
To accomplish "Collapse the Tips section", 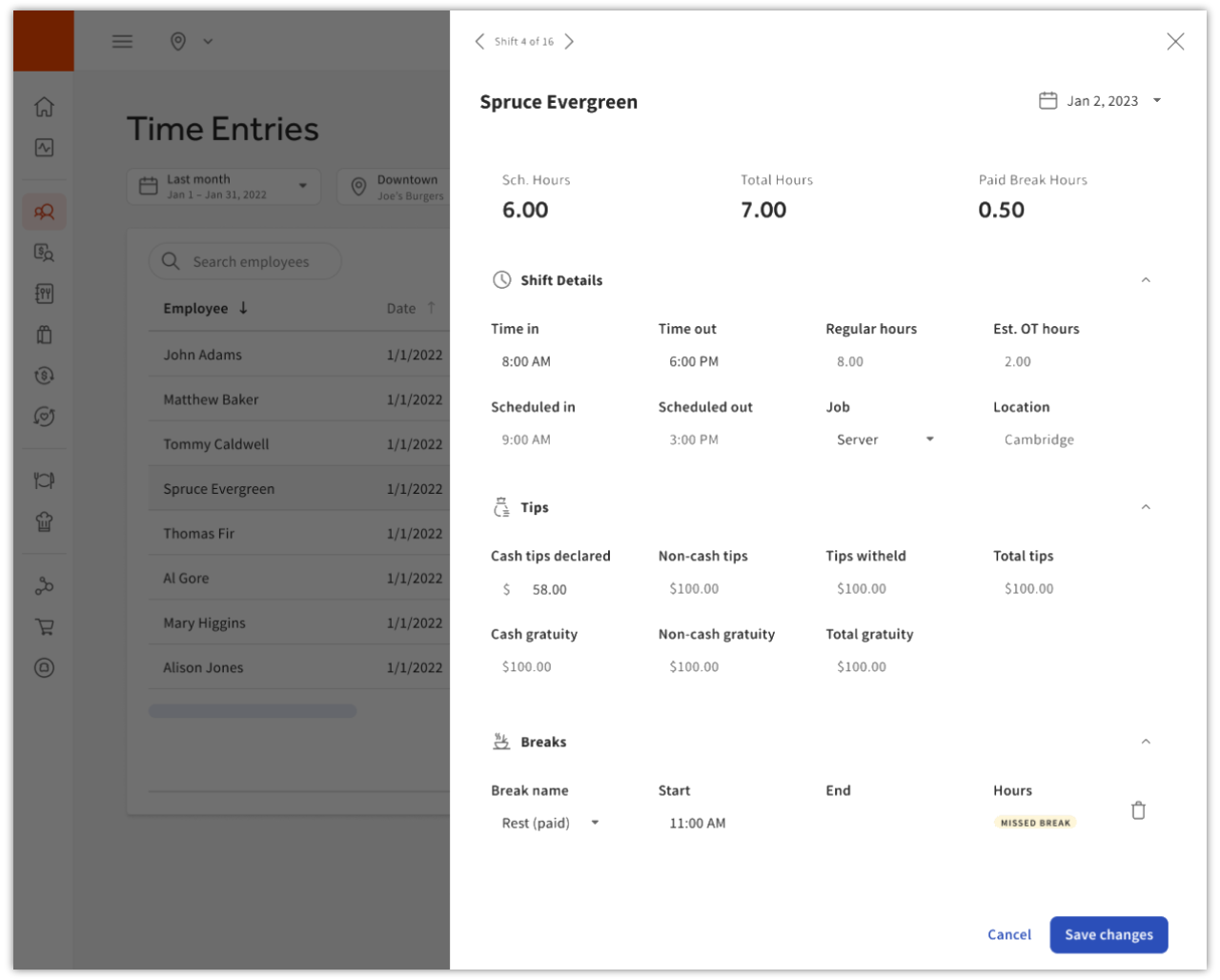I will (x=1146, y=507).
